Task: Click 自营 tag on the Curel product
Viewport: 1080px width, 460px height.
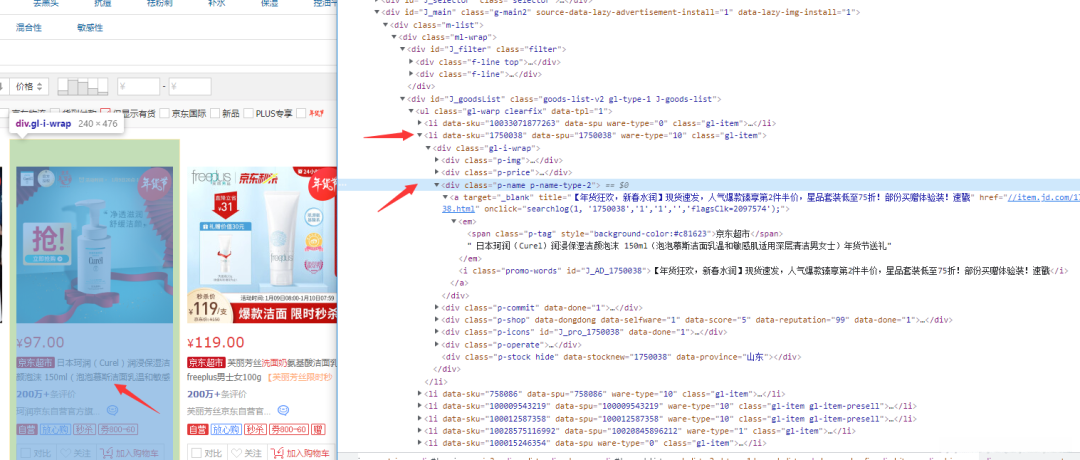Action: (x=27, y=430)
